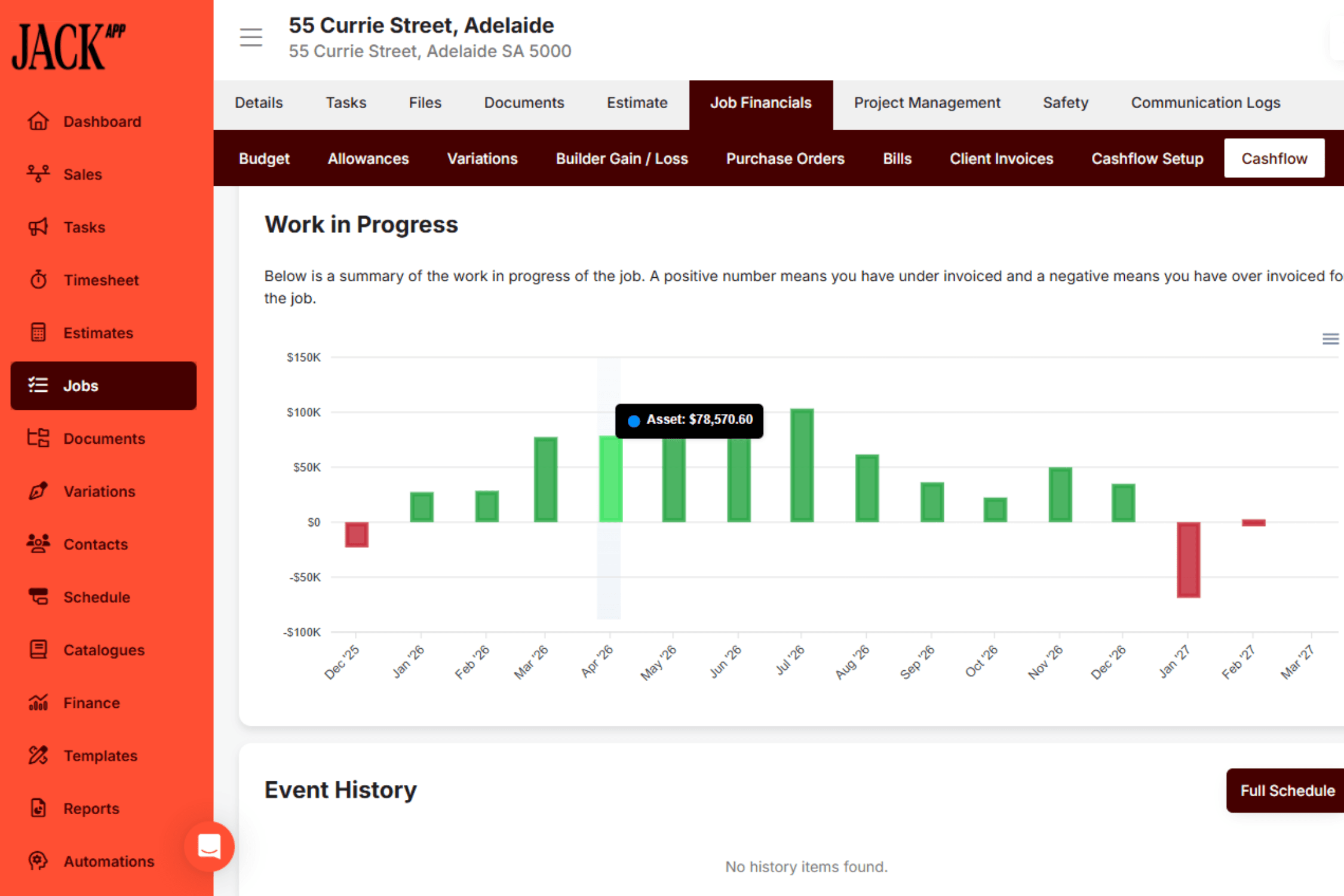Open the Automations section
1344x896 pixels.
click(109, 861)
